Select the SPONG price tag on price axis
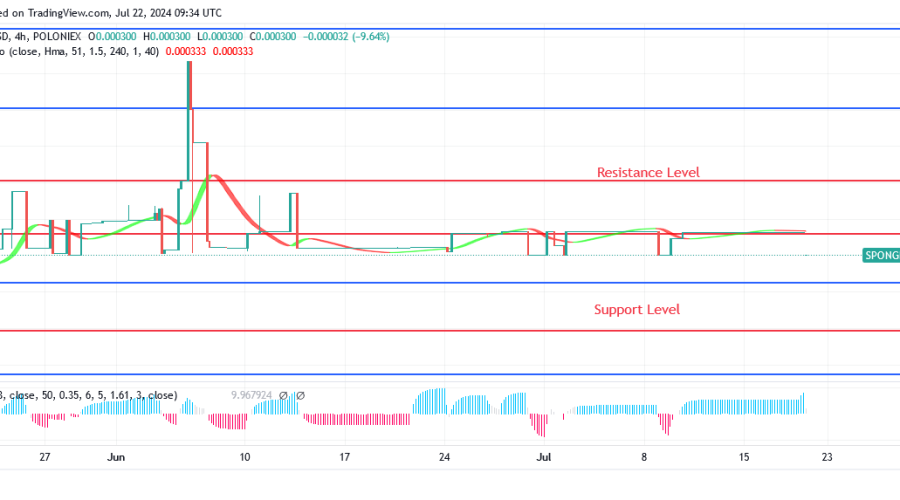This screenshot has height=500, width=900. 881,255
